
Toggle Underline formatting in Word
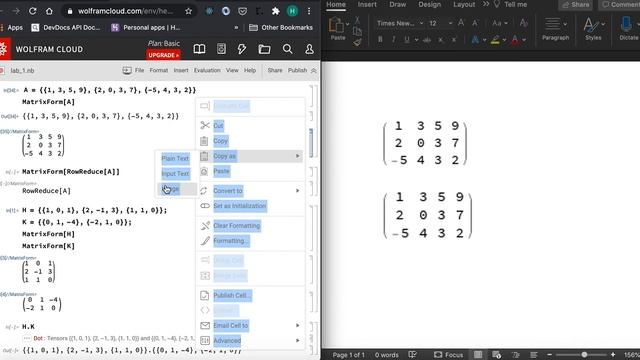pyautogui.click(x=407, y=40)
